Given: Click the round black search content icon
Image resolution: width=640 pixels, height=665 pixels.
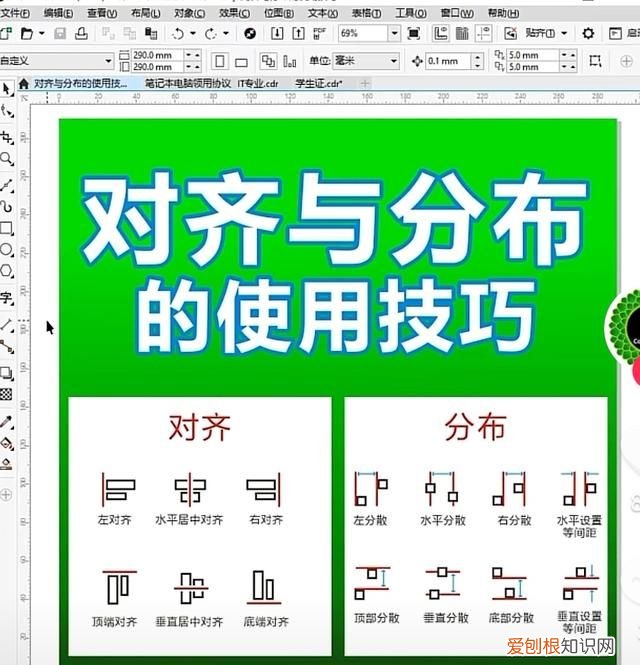Looking at the screenshot, I should pyautogui.click(x=250, y=33).
